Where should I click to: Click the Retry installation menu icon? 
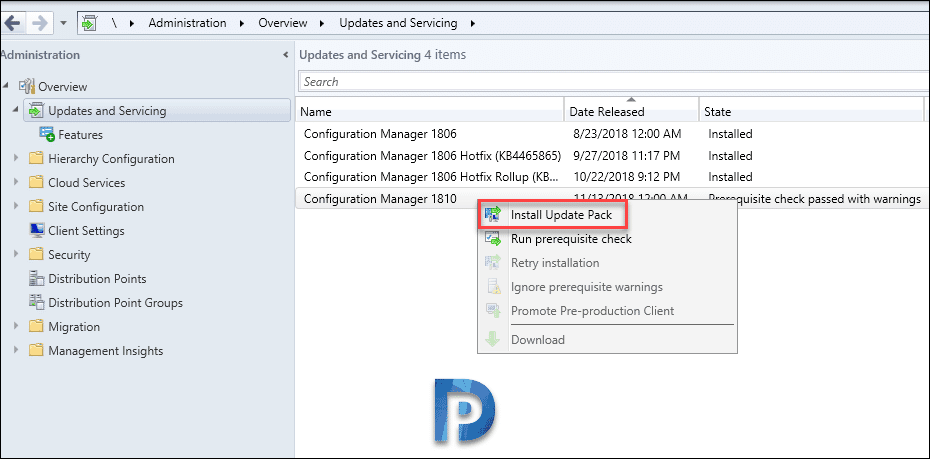tap(493, 262)
